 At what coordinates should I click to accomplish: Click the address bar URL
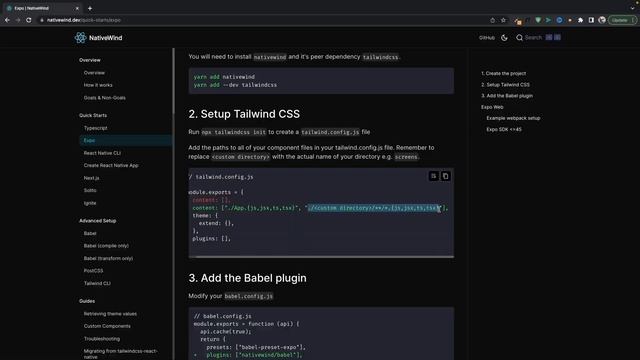pos(84,20)
